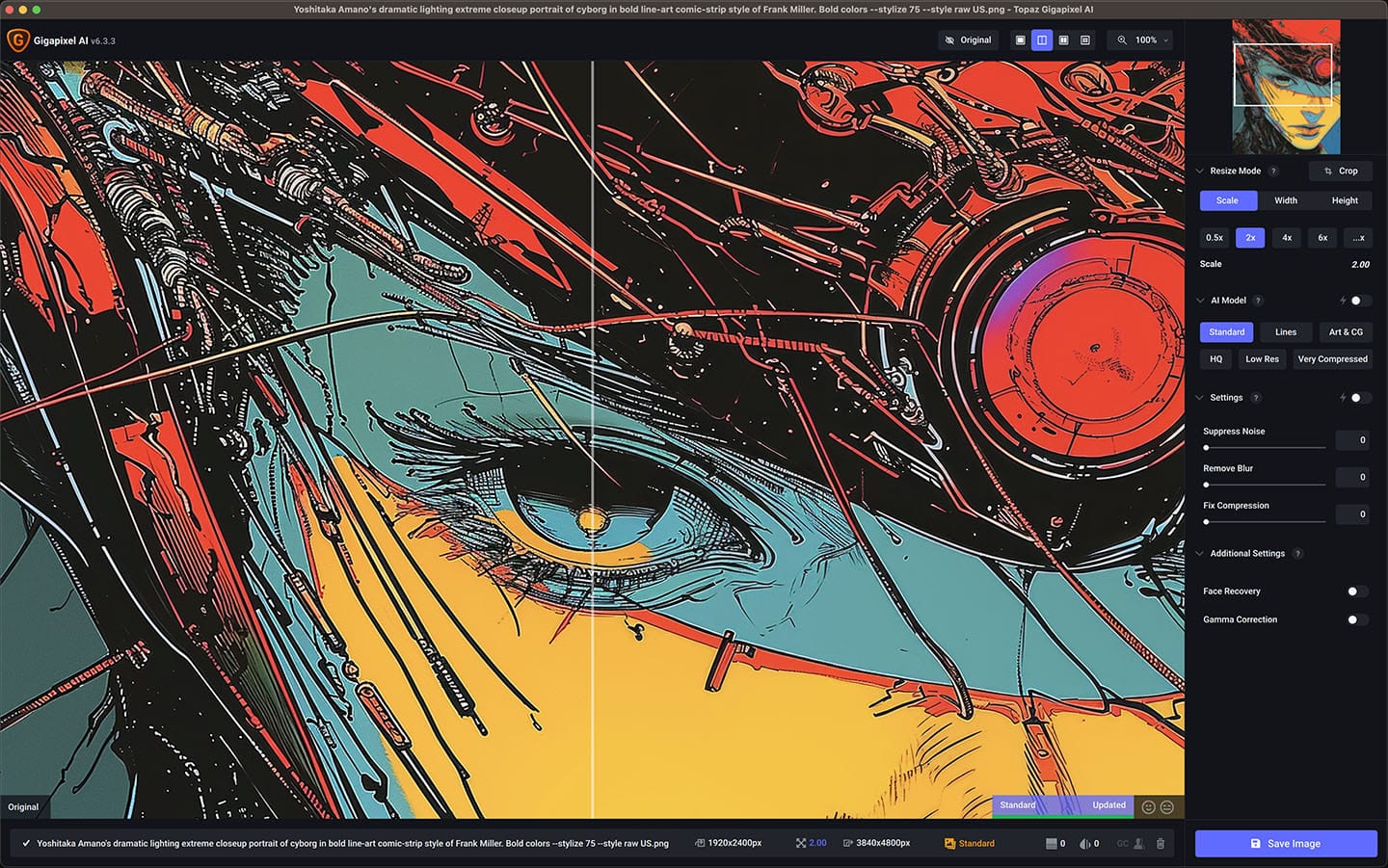Viewport: 1388px width, 868px height.
Task: Click help icon next to Settings
Action: tap(1255, 398)
